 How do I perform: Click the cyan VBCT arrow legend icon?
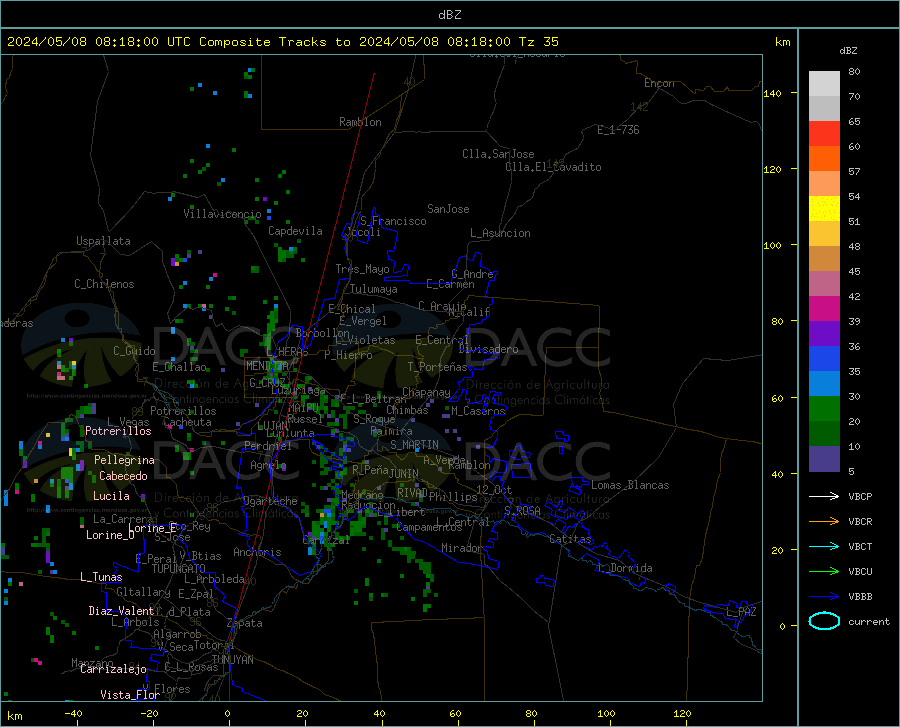click(824, 546)
